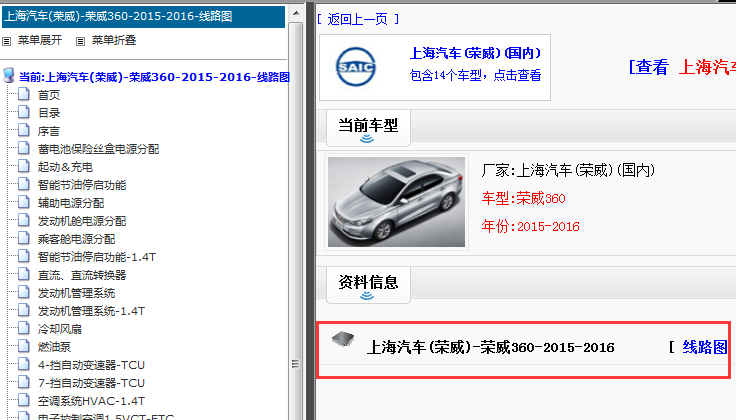
Task: Open 乘客舱电源分配 diagram
Action: click(77, 239)
